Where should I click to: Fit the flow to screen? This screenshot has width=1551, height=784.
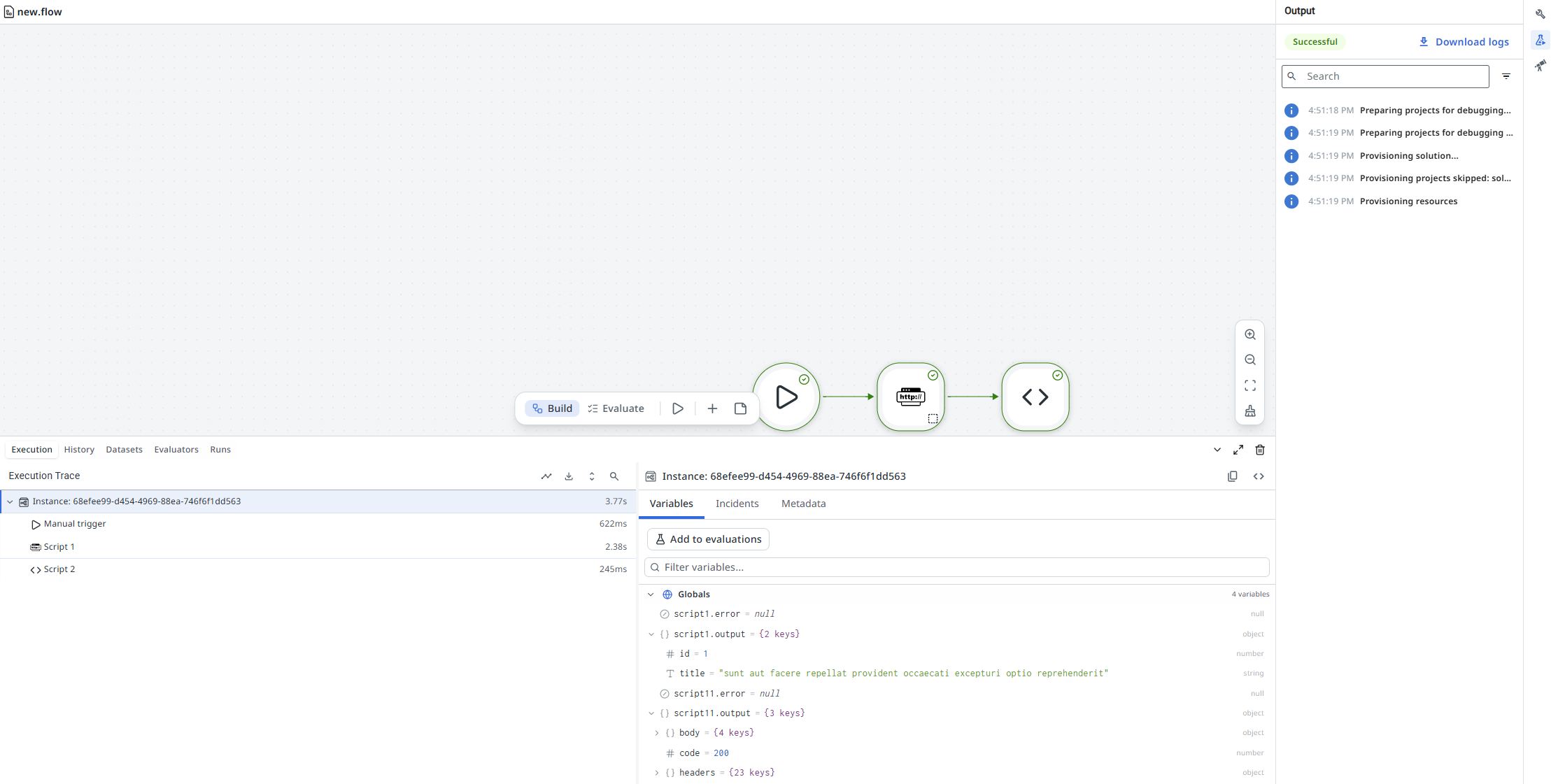pyautogui.click(x=1250, y=385)
